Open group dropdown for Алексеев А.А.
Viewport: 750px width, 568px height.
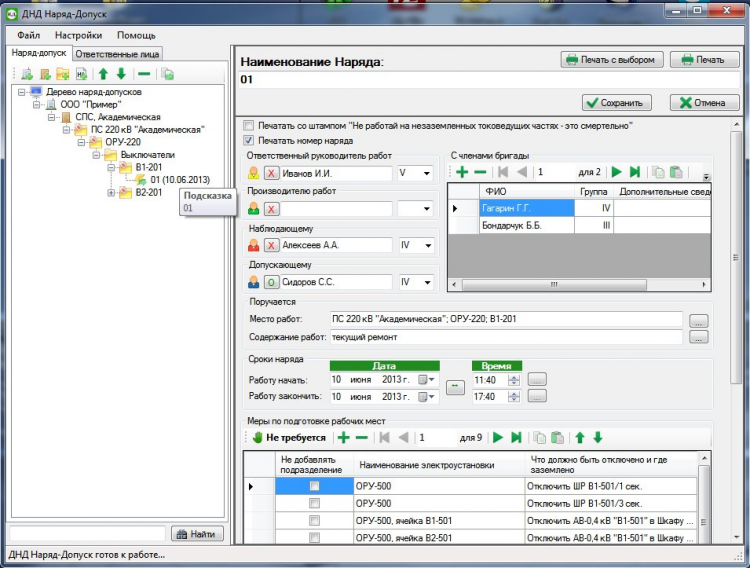click(428, 245)
